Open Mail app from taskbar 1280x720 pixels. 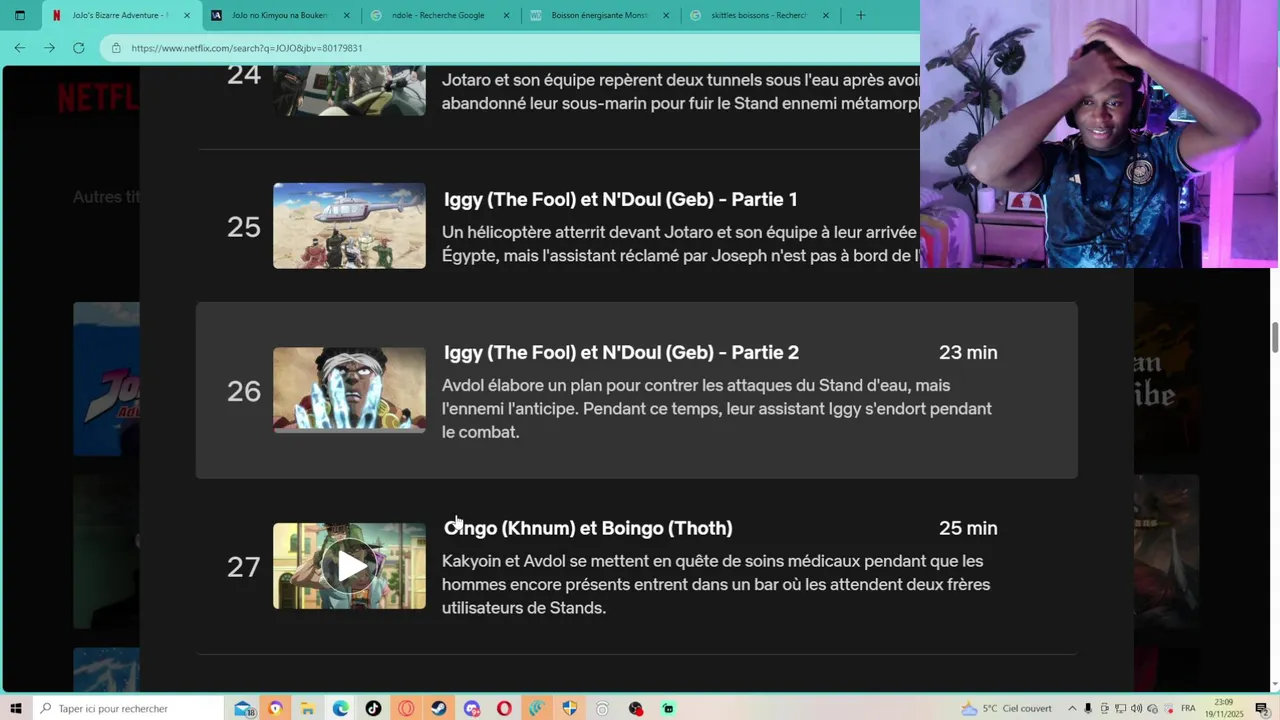click(243, 708)
